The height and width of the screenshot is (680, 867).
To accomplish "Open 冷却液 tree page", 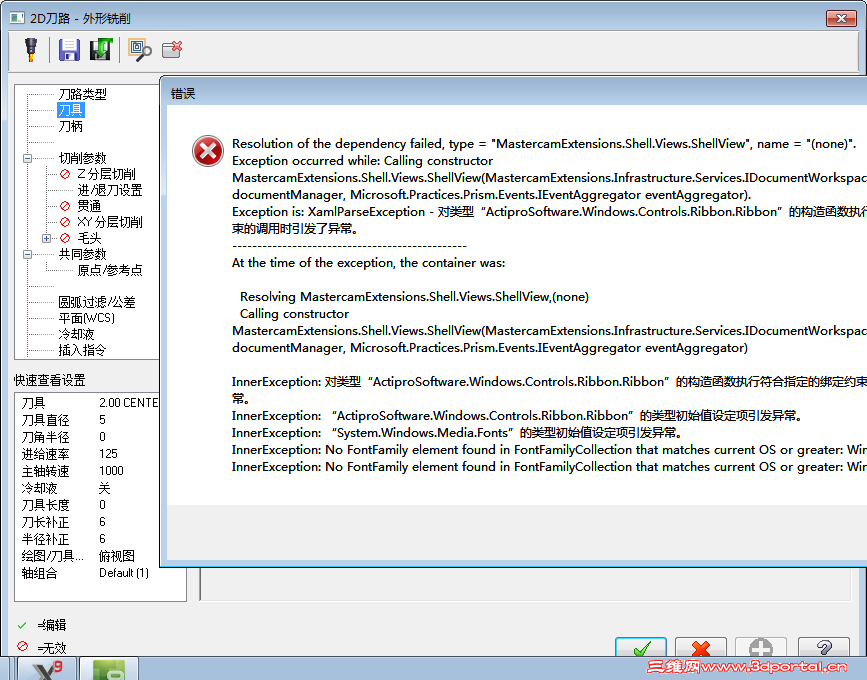I will pos(76,334).
